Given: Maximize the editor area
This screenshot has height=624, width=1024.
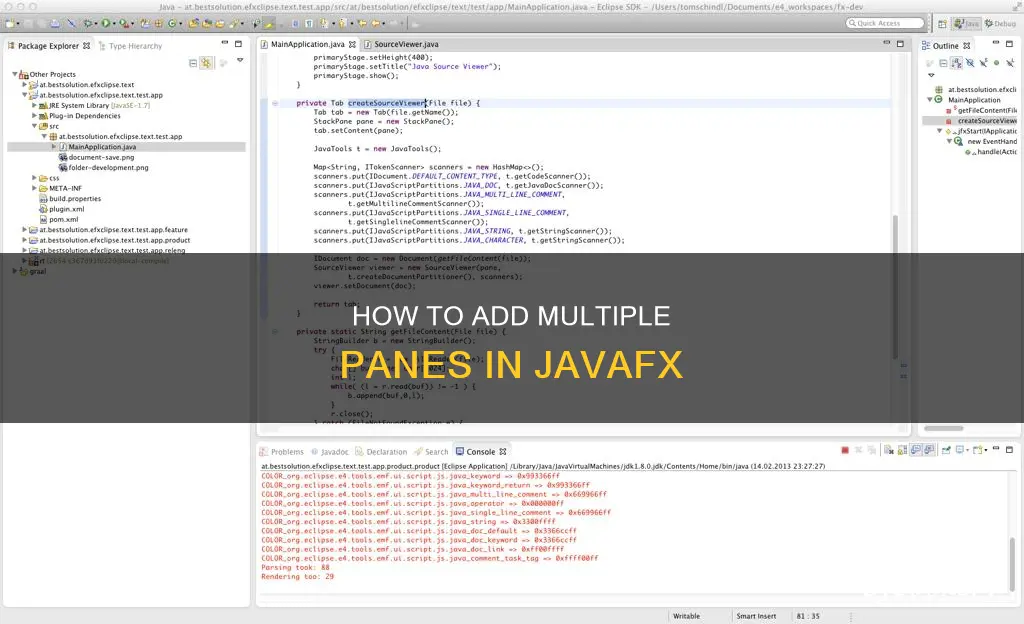Looking at the screenshot, I should coord(900,44).
